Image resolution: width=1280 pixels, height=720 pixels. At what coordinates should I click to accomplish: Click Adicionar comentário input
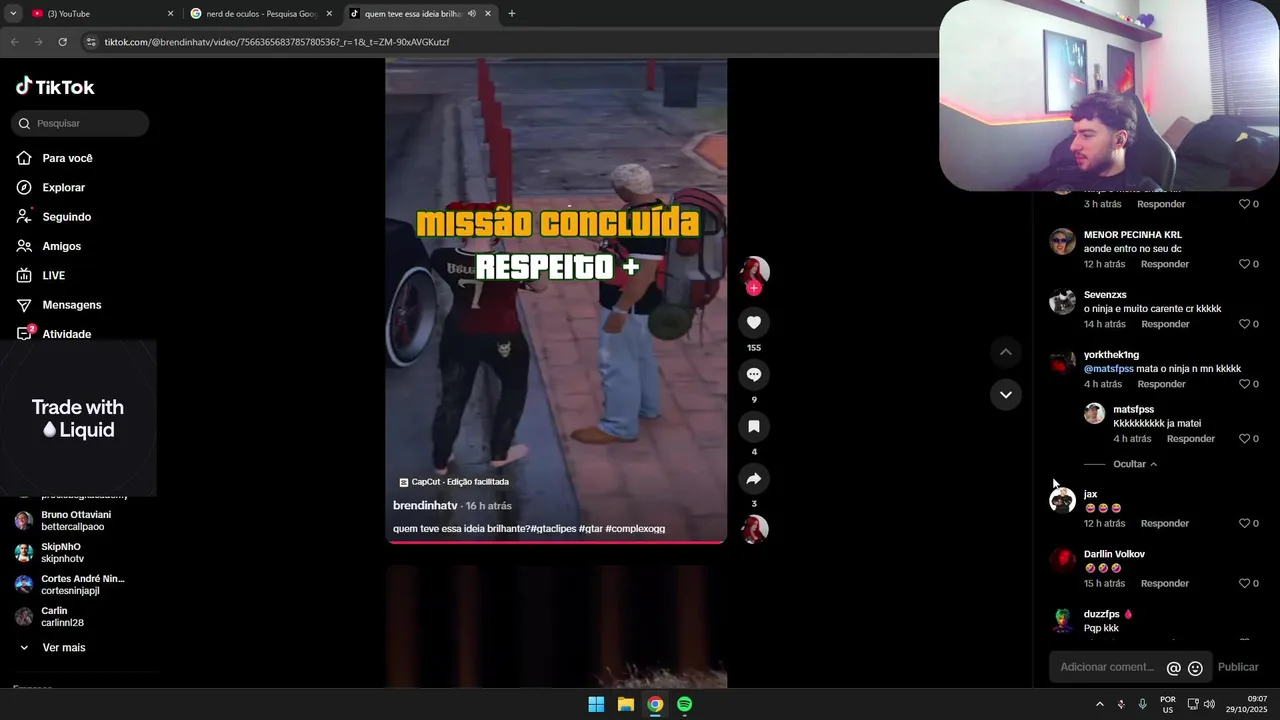tap(1108, 667)
